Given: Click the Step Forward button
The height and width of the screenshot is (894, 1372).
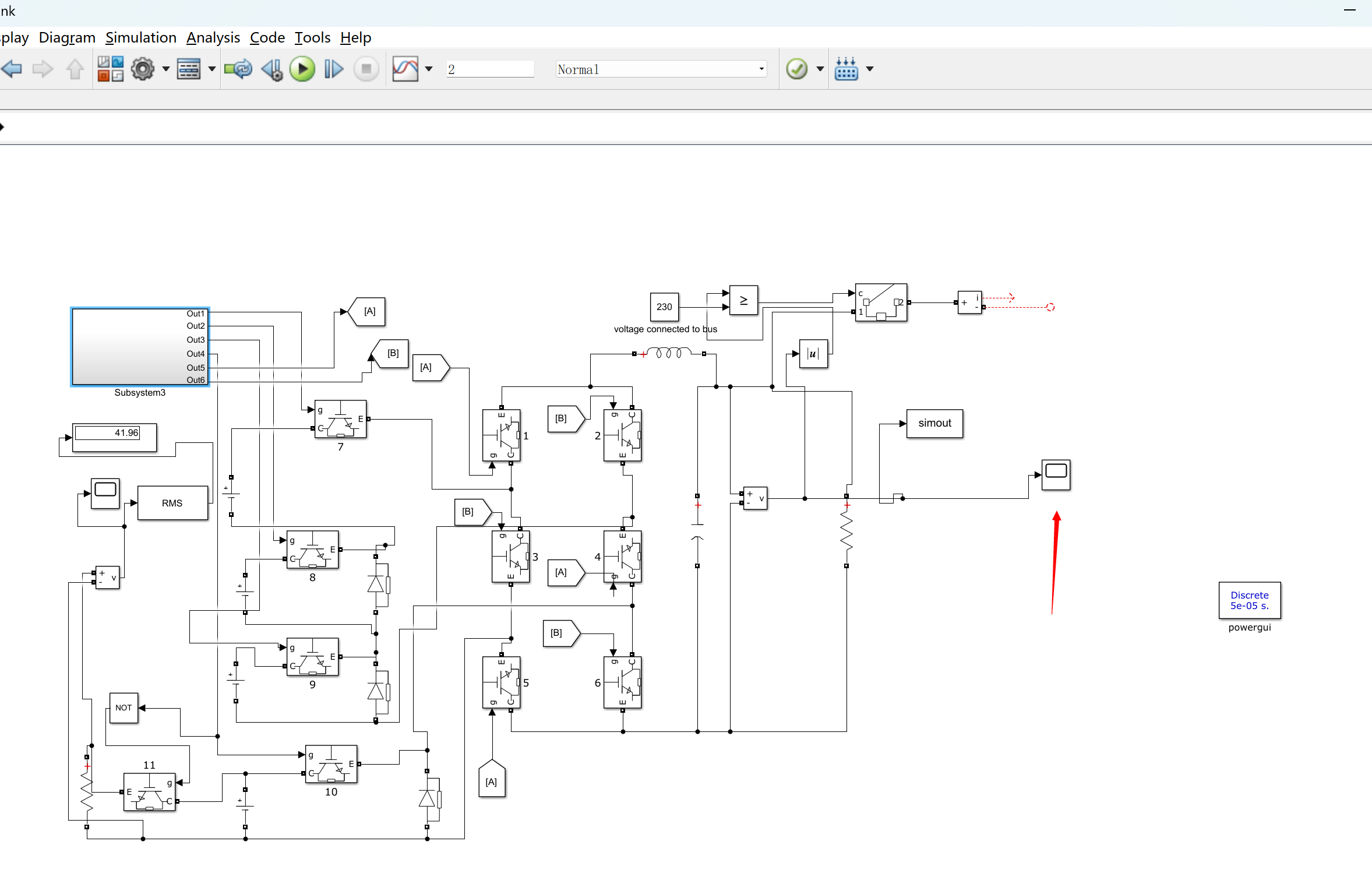Looking at the screenshot, I should tap(333, 69).
